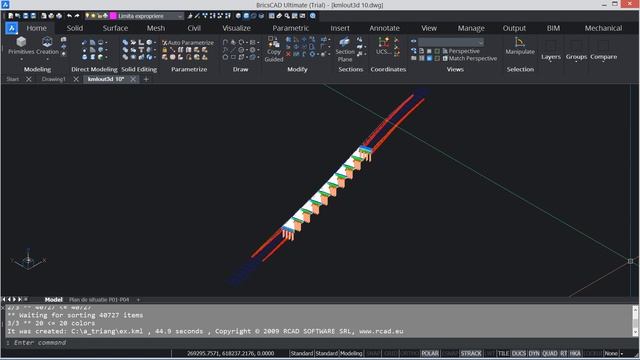Toggle TILE in status bar
640x360 pixels.
point(503,353)
